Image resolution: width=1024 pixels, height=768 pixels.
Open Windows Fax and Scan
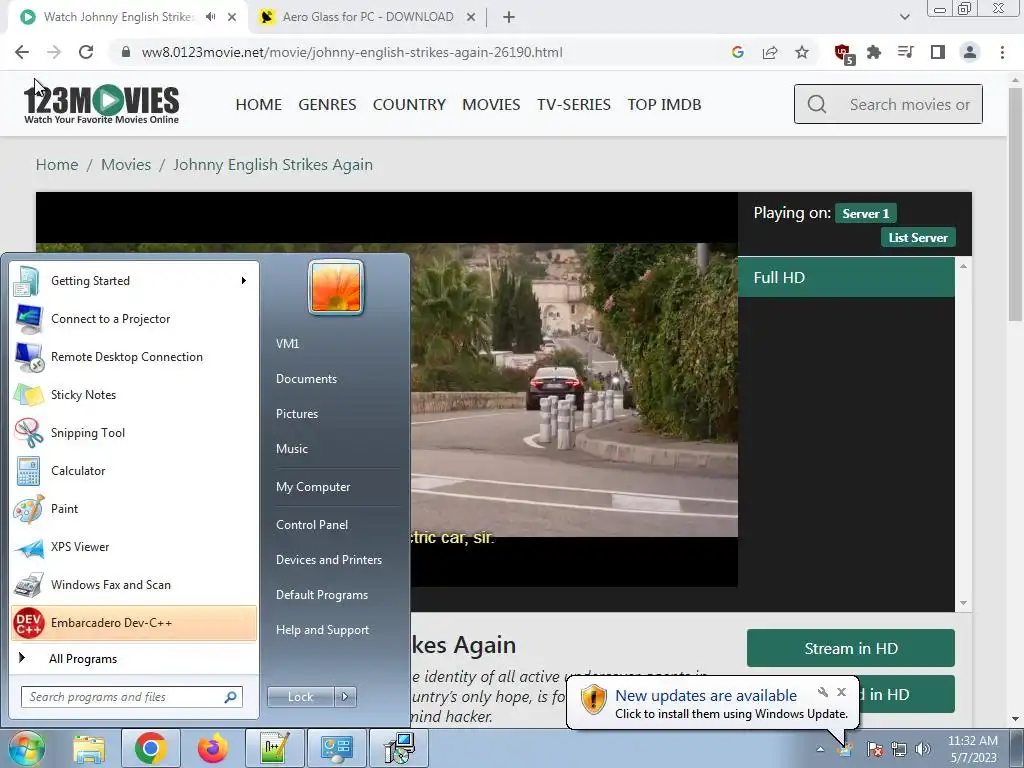(x=134, y=584)
